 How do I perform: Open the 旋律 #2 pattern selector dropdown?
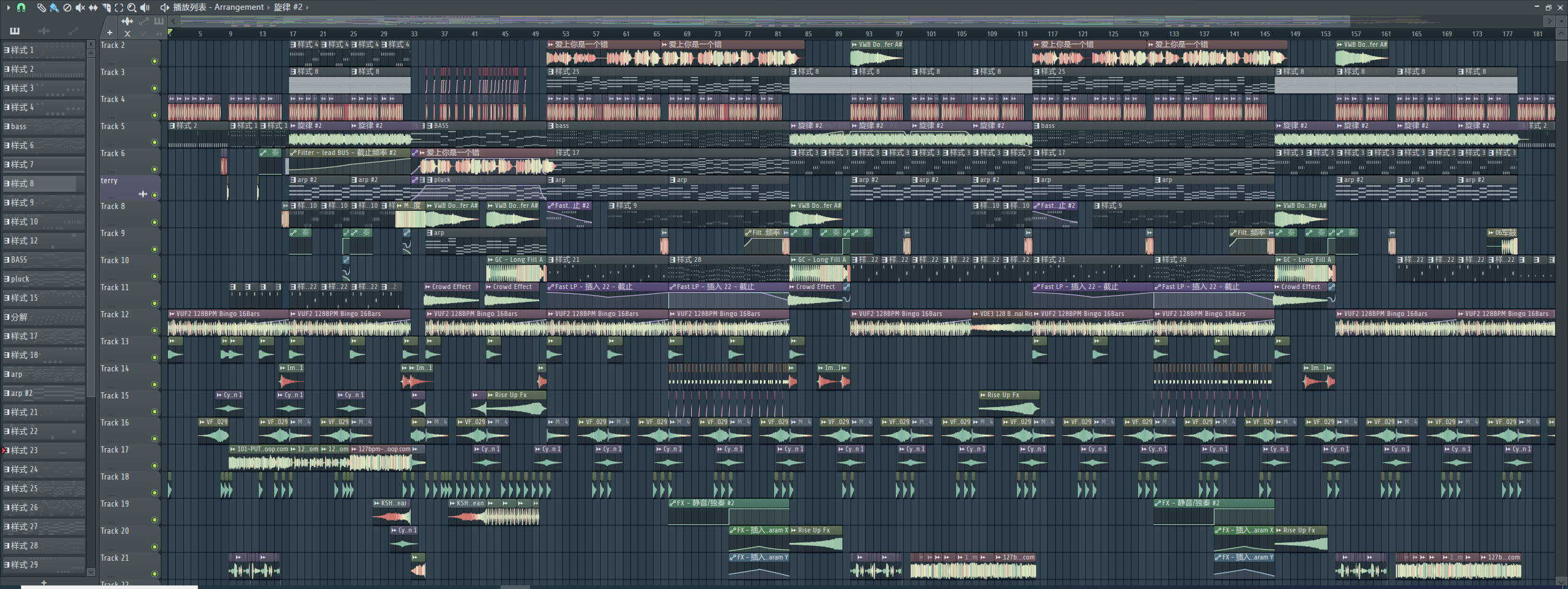pos(307,7)
